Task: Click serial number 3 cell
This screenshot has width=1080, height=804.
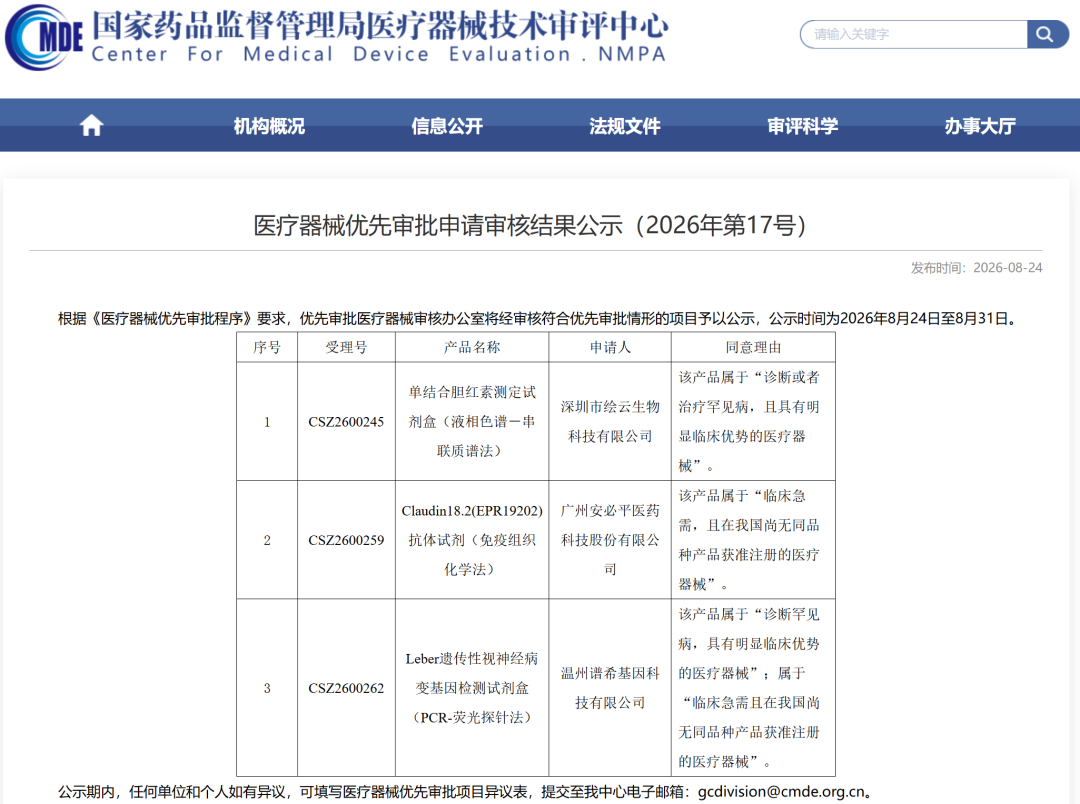Action: pos(267,688)
